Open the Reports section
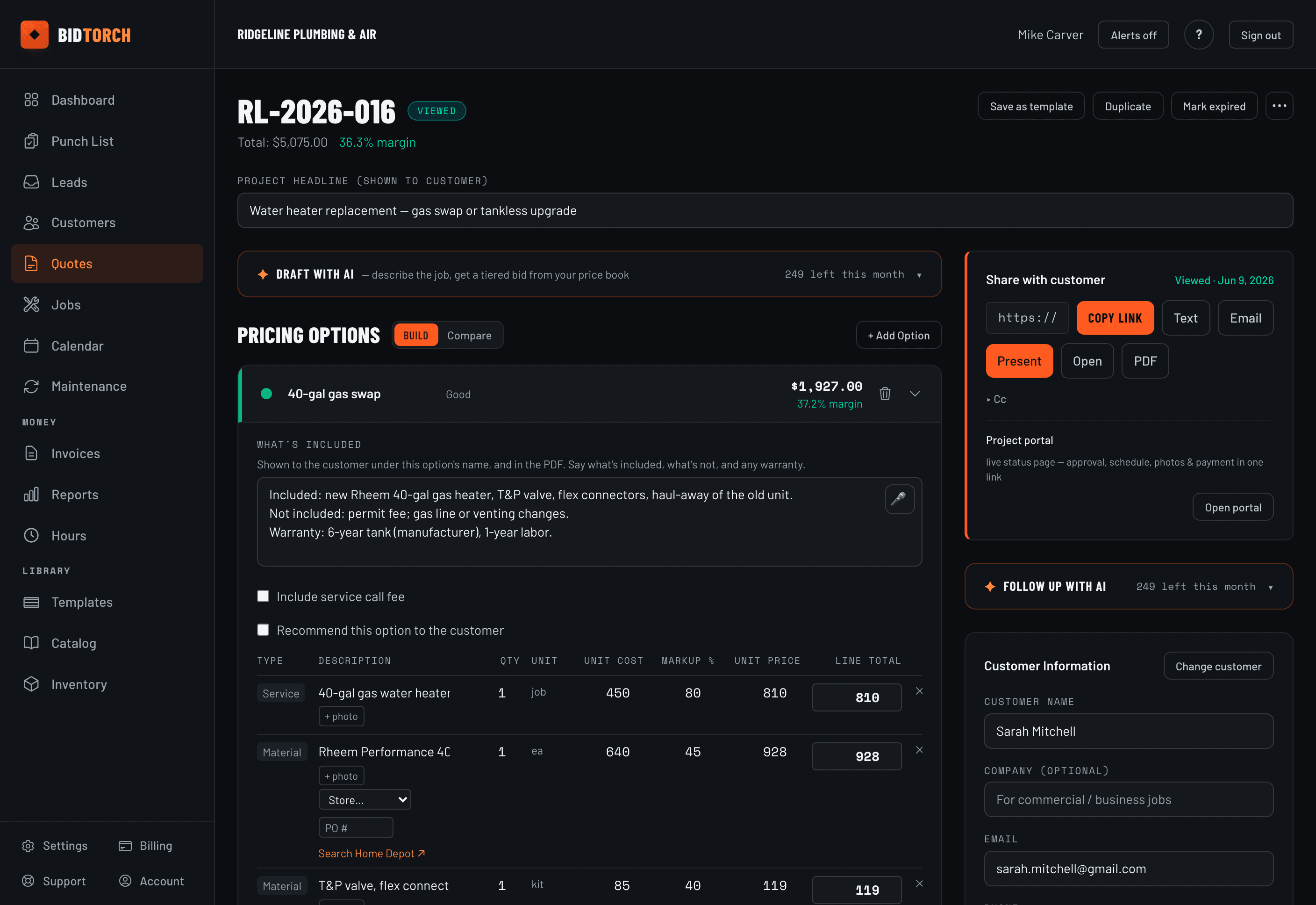This screenshot has width=1316, height=905. click(107, 495)
